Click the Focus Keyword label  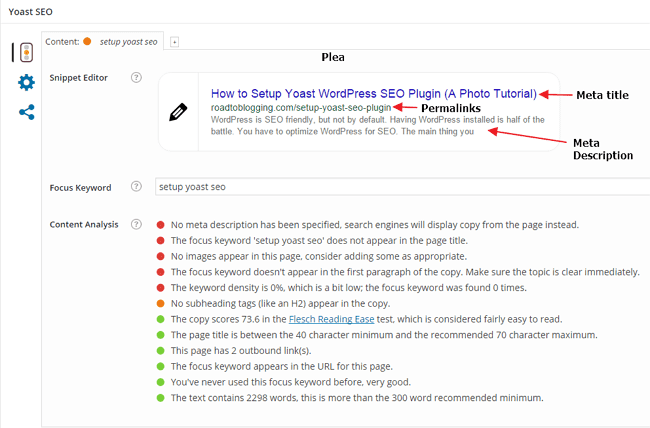click(x=80, y=188)
